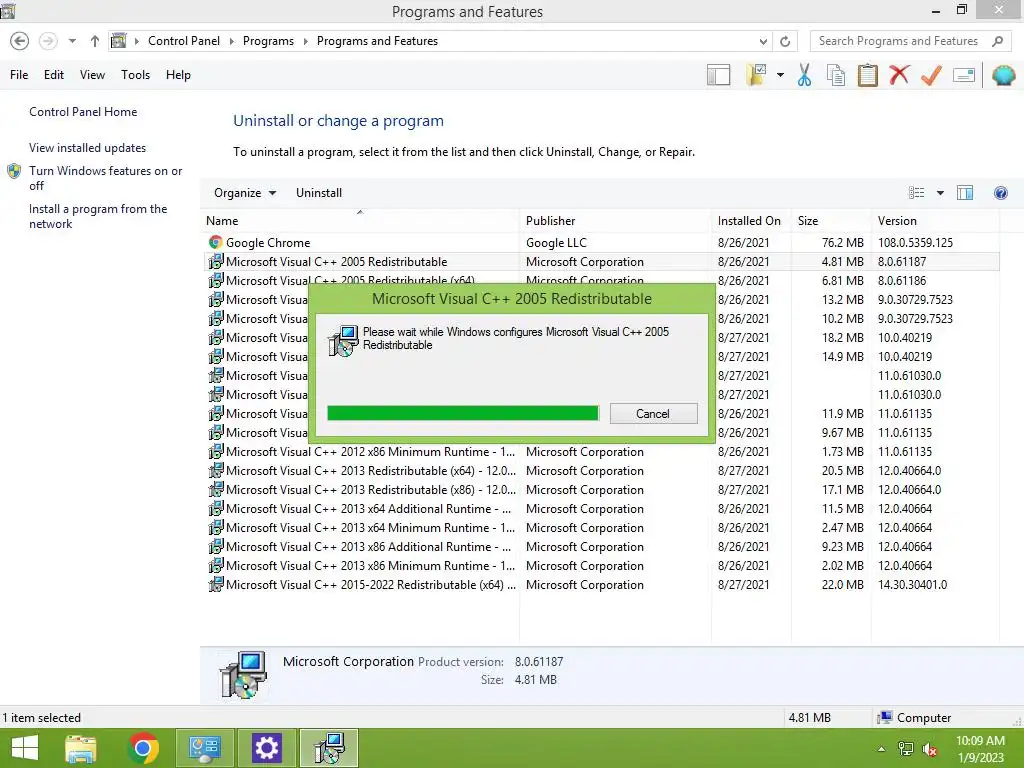Screen dimensions: 1024x768
Task: Select Visual C++ 2015-2022 Redistributable (x64) row
Action: point(601,584)
